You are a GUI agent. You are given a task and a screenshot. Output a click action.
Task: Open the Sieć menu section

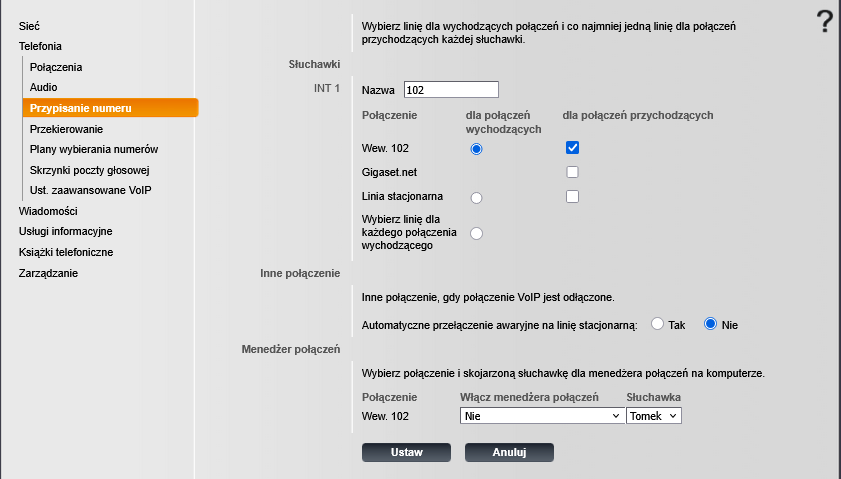(30, 24)
